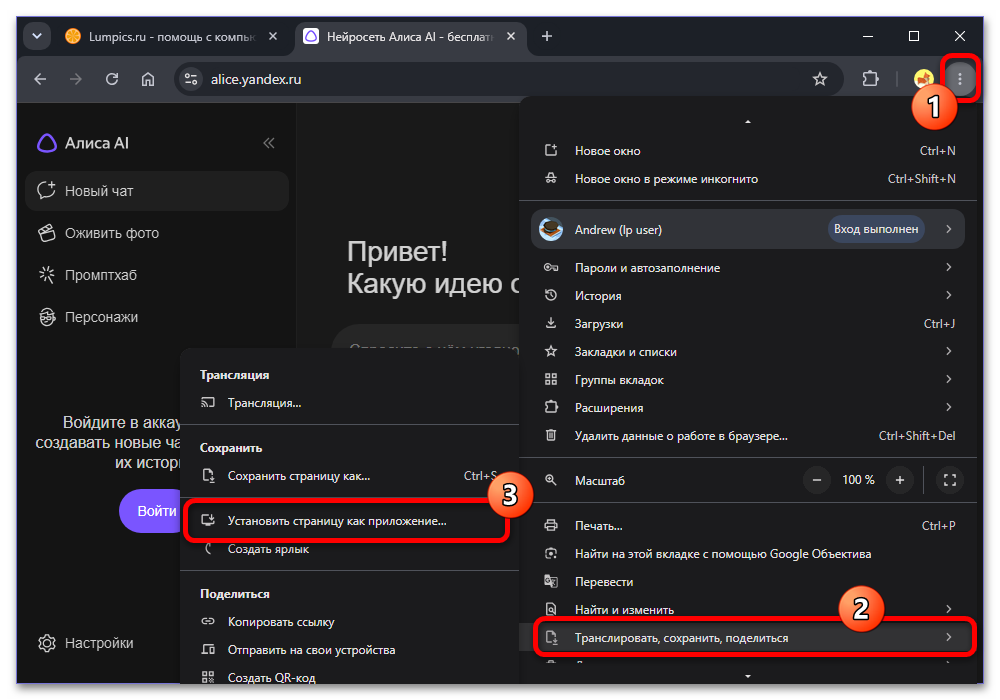Open a new tab with plus button

(547, 36)
